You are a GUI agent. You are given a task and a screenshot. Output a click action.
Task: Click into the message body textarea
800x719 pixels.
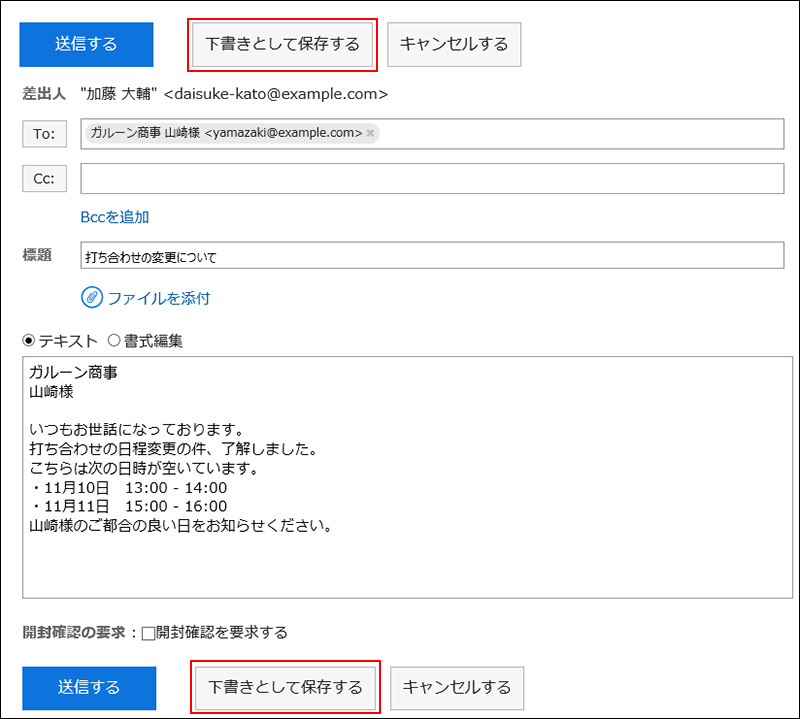point(407,477)
